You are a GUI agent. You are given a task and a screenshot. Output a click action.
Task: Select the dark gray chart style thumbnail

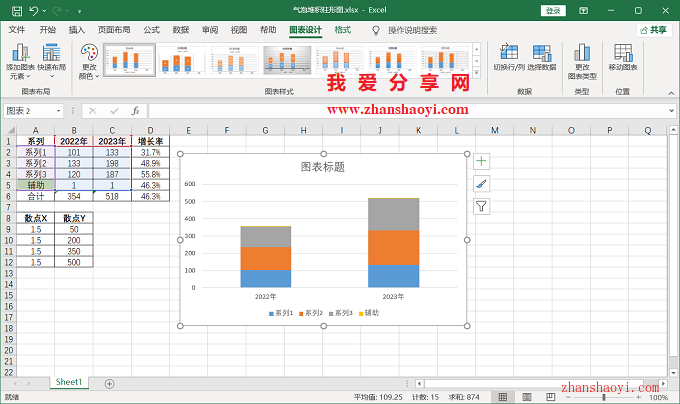(287, 60)
